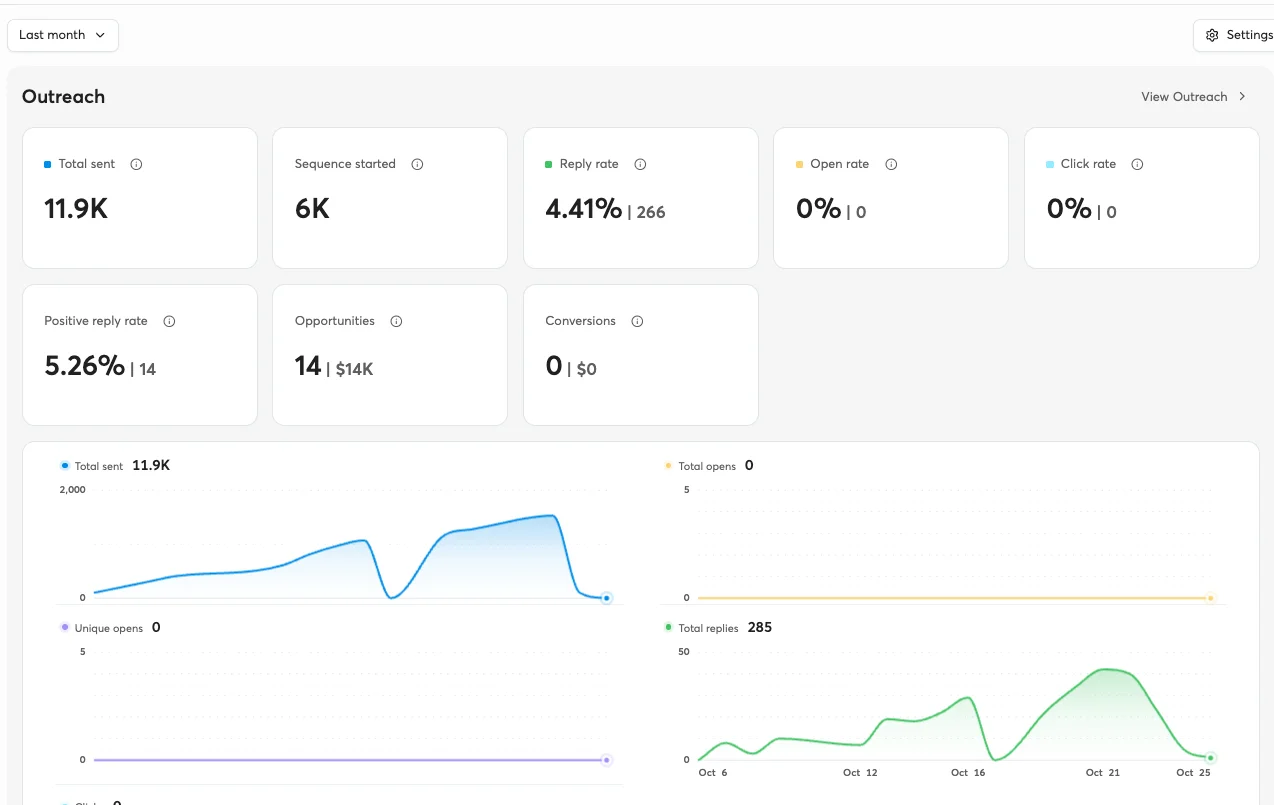Click the green endpoint marker on Total replies chart
The height and width of the screenshot is (805, 1274).
tap(1210, 758)
